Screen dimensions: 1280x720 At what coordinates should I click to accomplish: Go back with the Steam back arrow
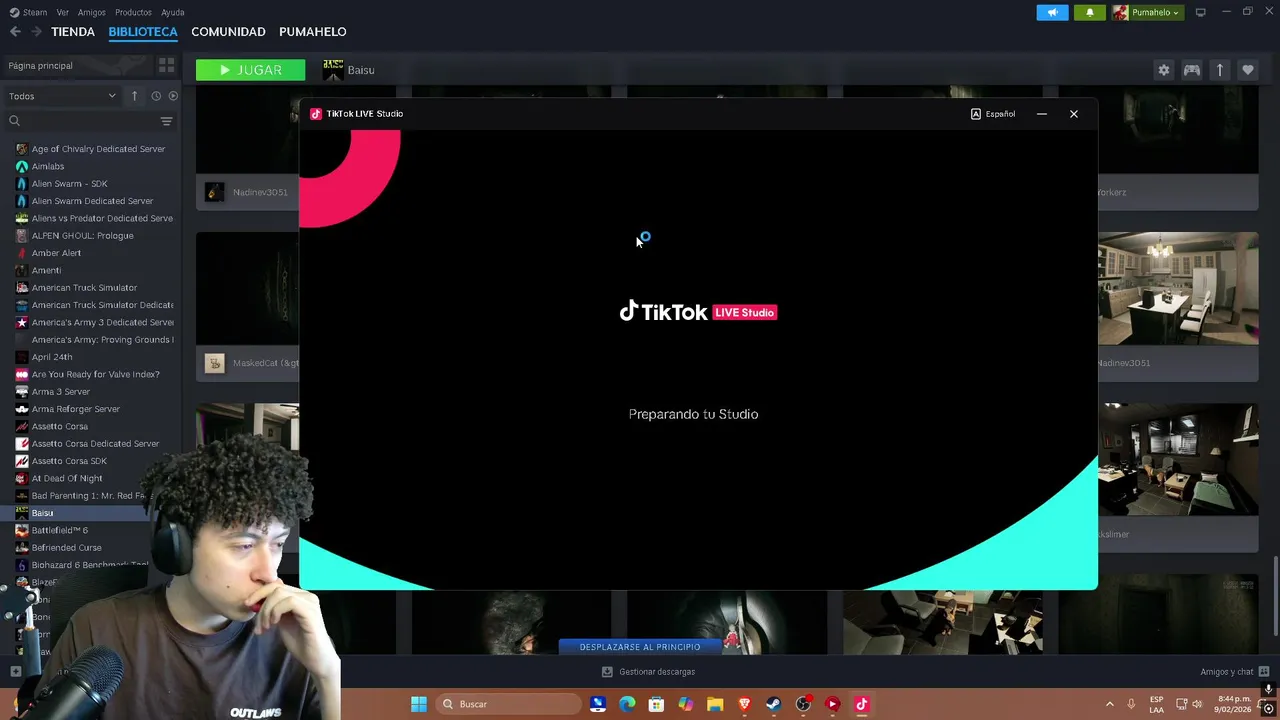point(15,32)
